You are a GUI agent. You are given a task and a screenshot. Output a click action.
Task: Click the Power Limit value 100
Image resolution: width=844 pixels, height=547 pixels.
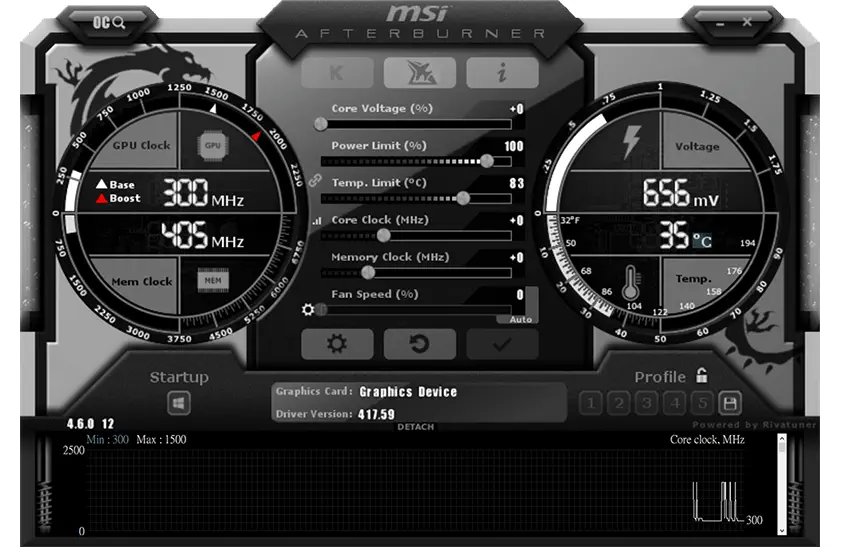click(514, 146)
